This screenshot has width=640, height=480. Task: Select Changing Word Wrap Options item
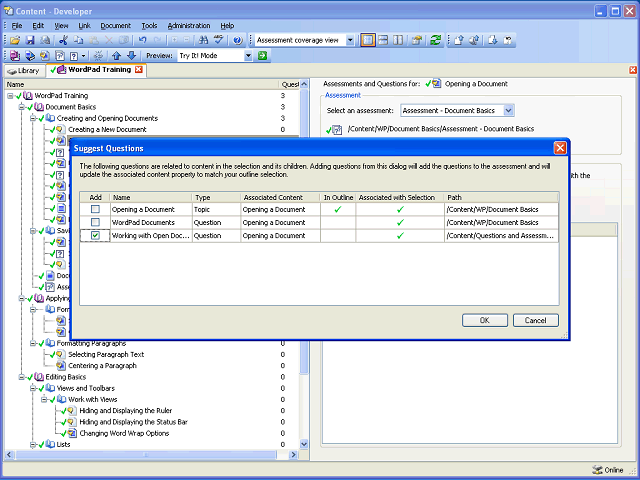124,433
